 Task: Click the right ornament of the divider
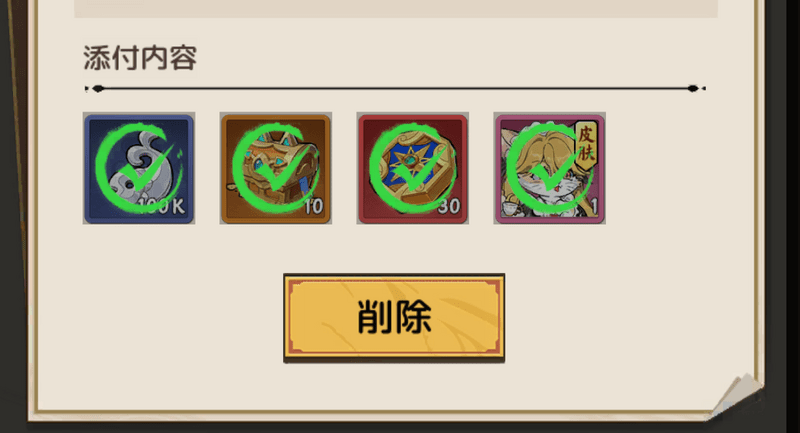[695, 89]
